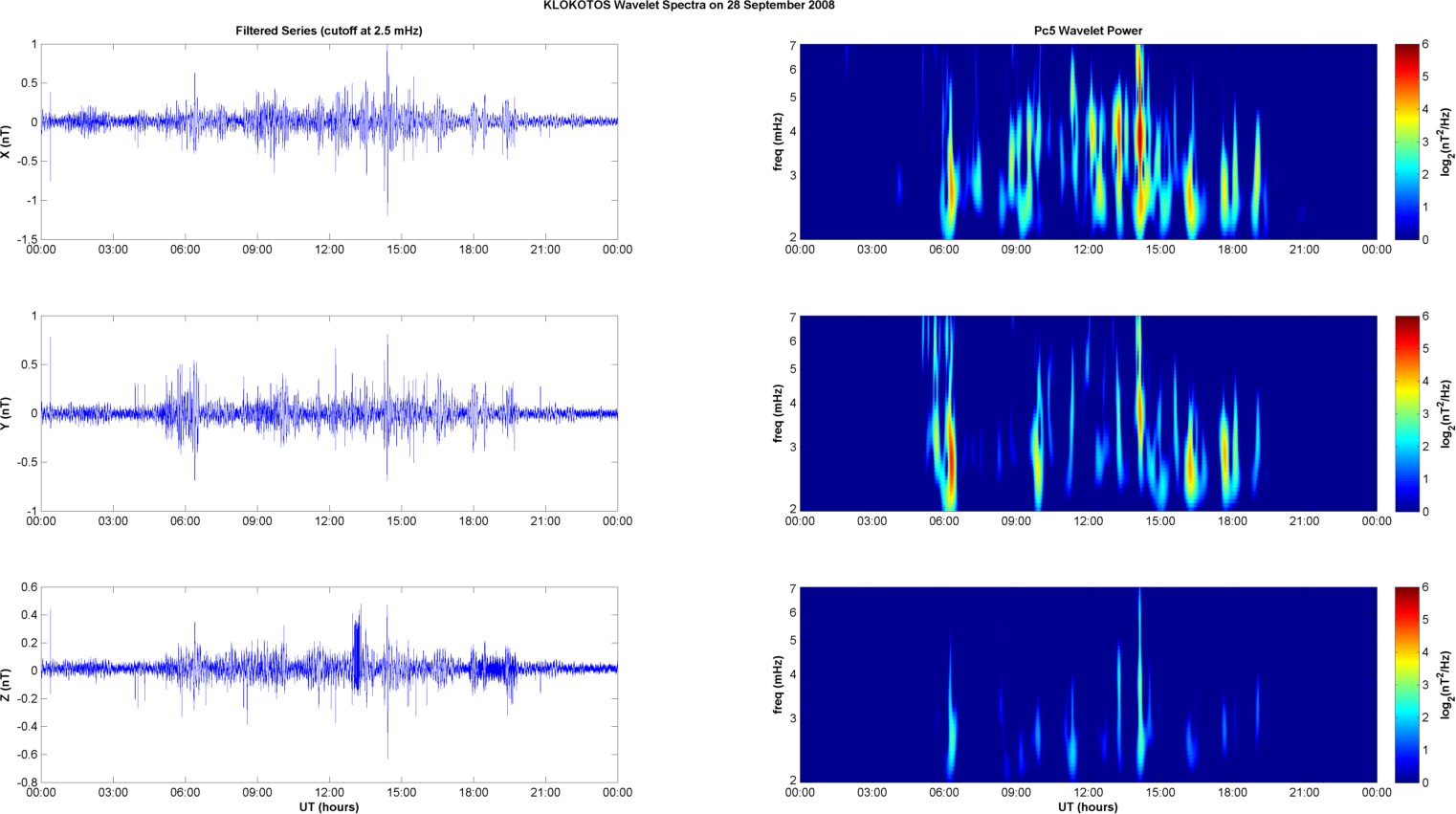Click the colorbar beside the X spectrogram

[1406, 142]
